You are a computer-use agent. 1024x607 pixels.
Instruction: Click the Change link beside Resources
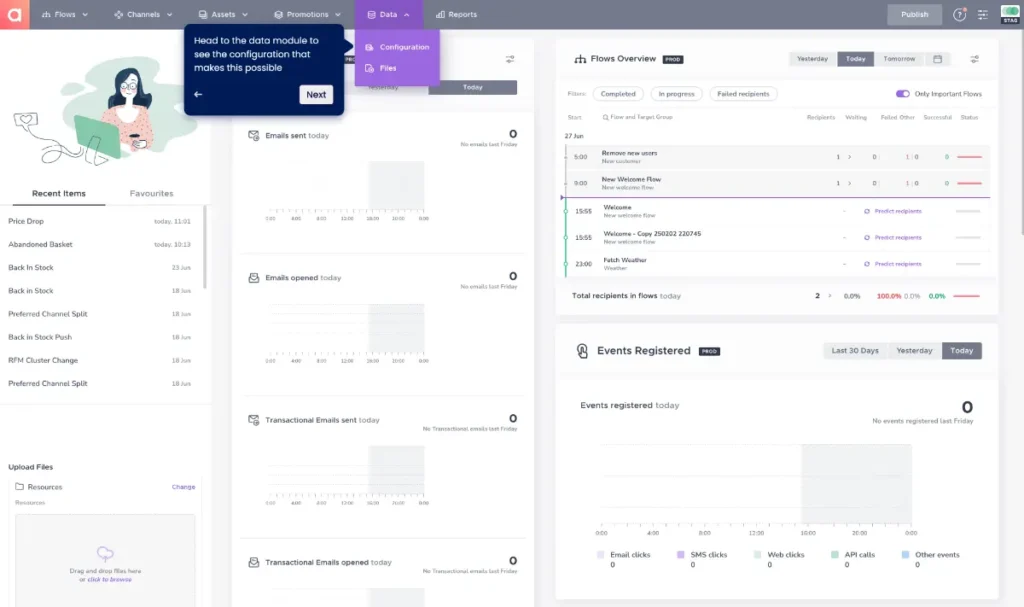coord(183,487)
